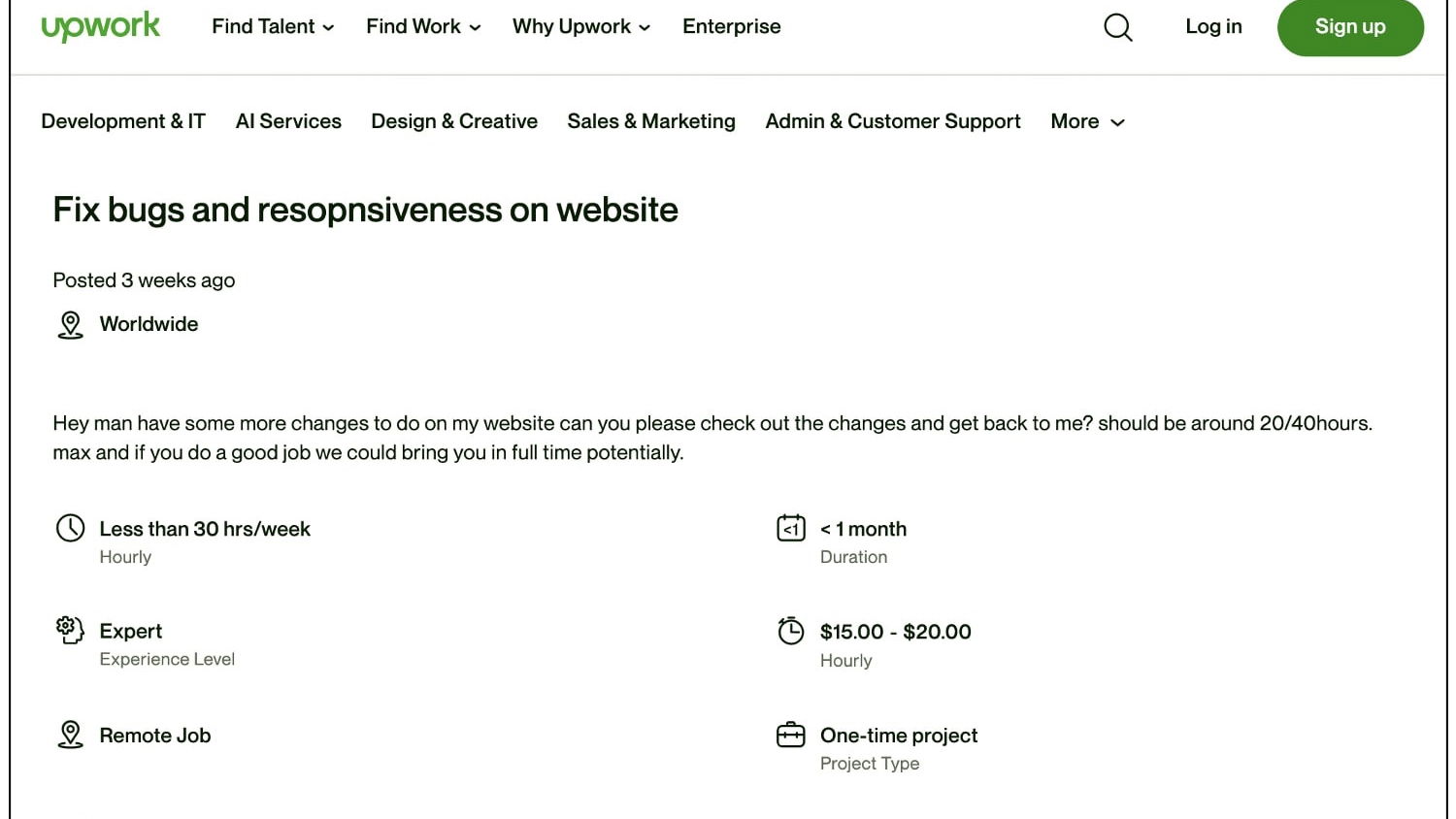The width and height of the screenshot is (1456, 819).
Task: Select Development & IT category
Action: coord(123,121)
